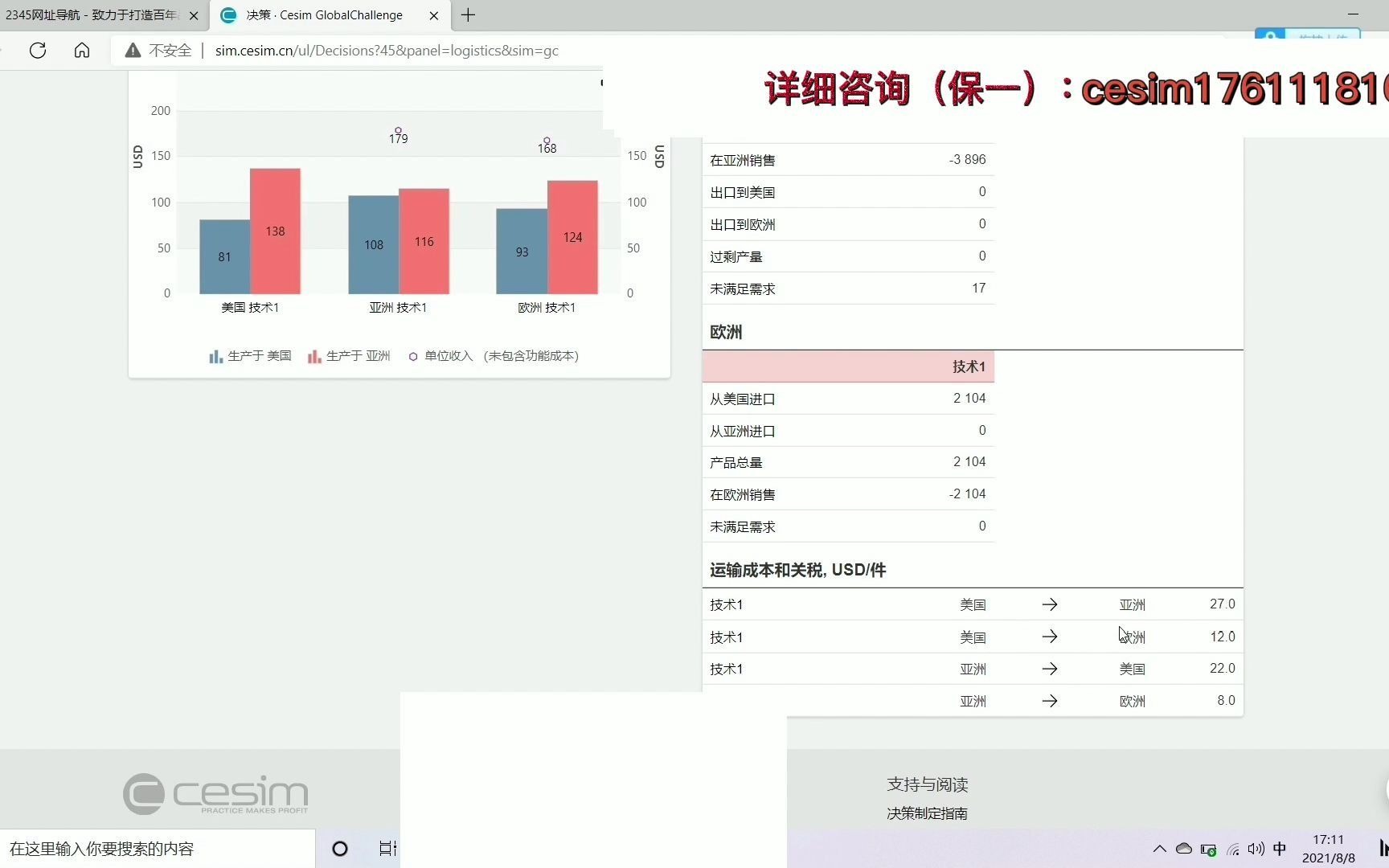The height and width of the screenshot is (868, 1389).
Task: Open the battery status tray icon
Action: click(x=1208, y=850)
